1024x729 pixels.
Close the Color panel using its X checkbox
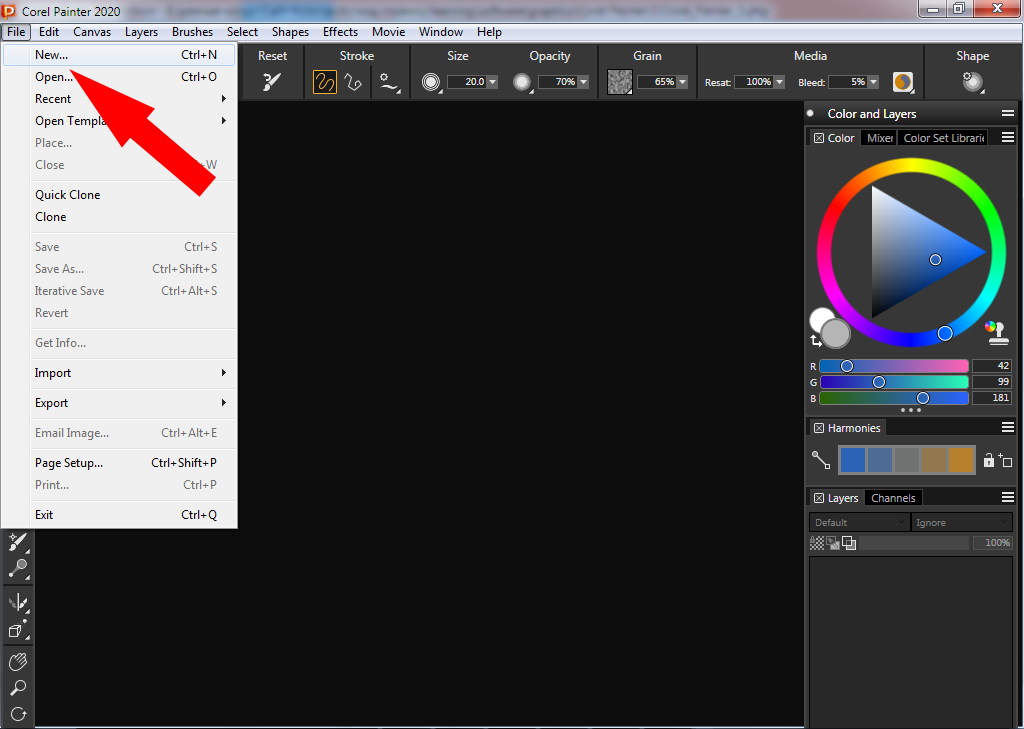pos(818,138)
